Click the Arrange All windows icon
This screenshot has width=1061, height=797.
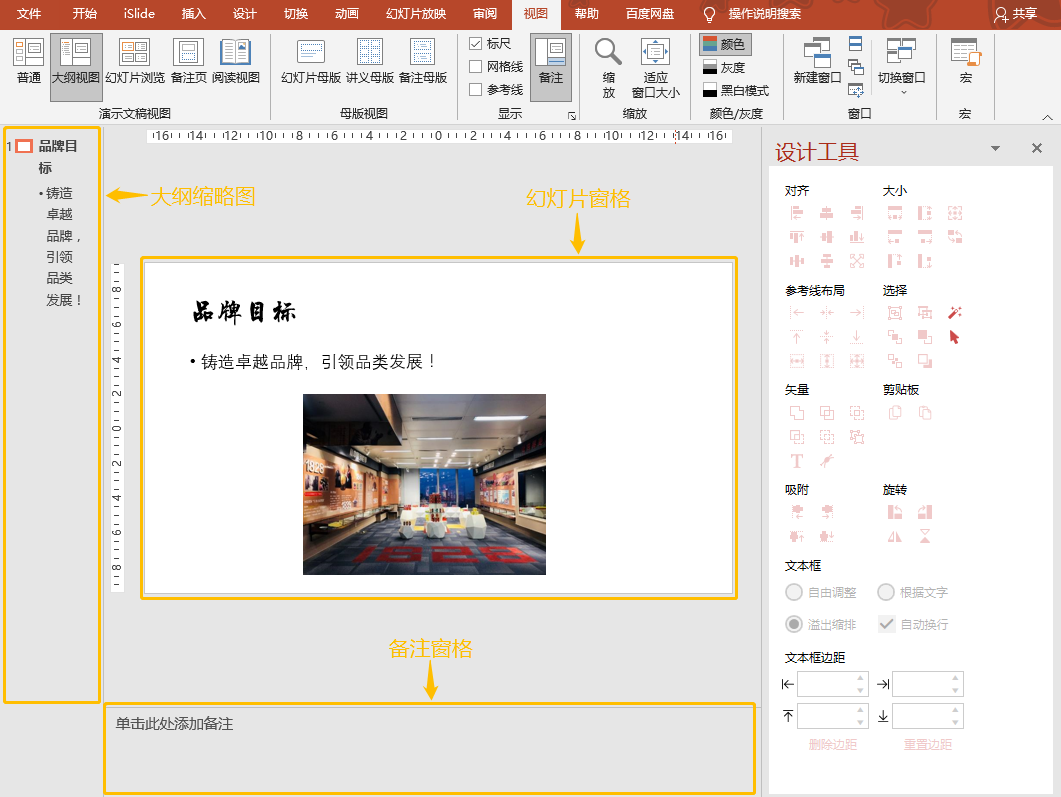855,44
